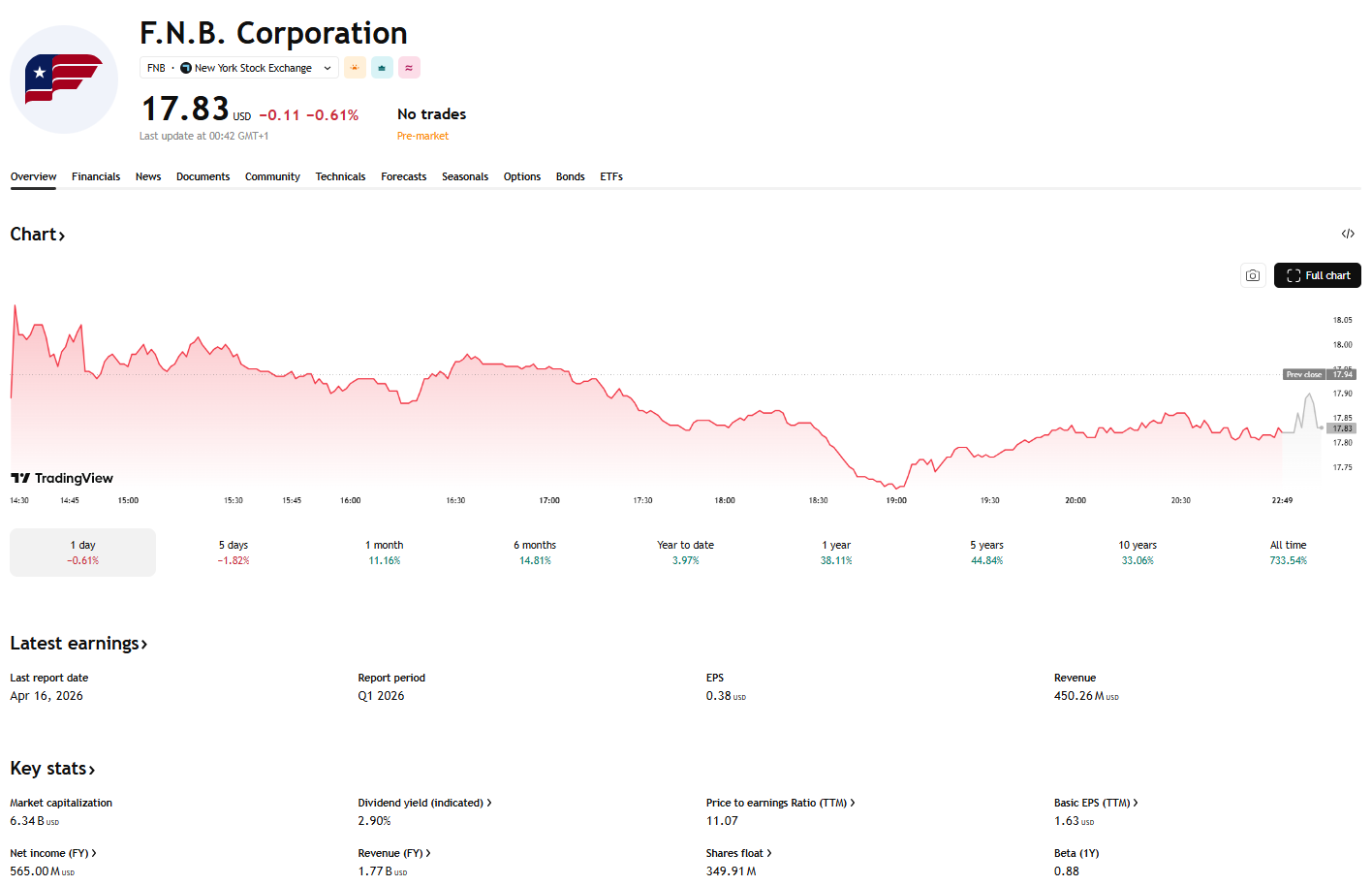
Task: Click the orange sun badge icon
Action: click(355, 68)
